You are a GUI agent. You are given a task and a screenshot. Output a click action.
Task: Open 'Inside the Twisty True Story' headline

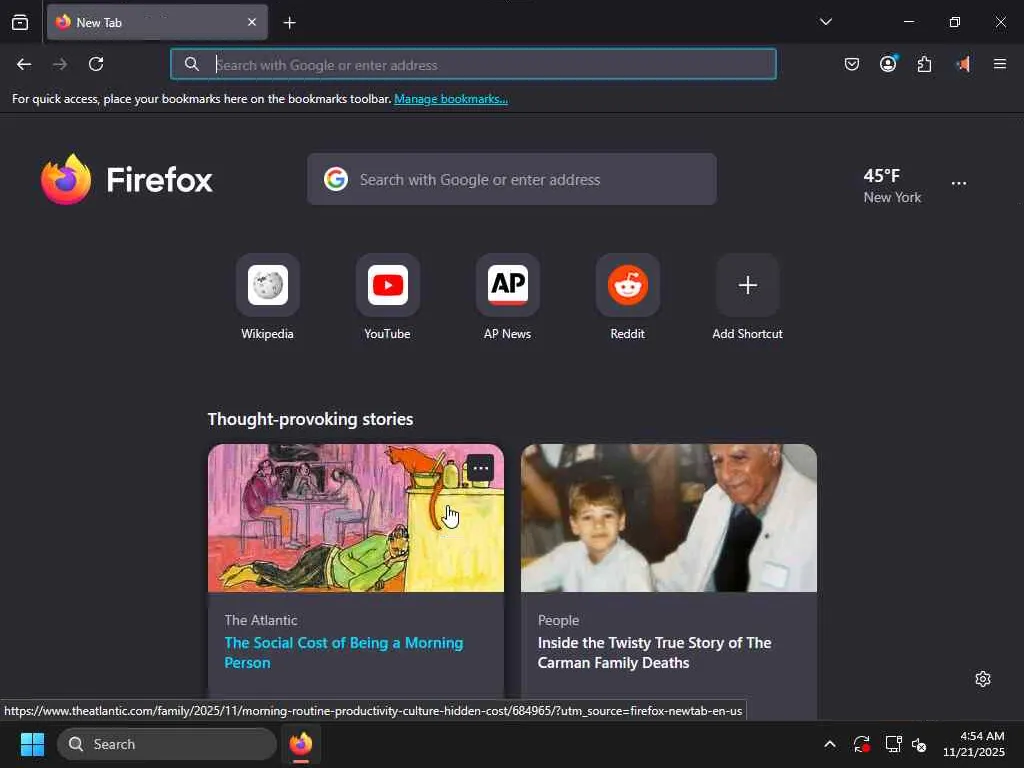click(654, 652)
